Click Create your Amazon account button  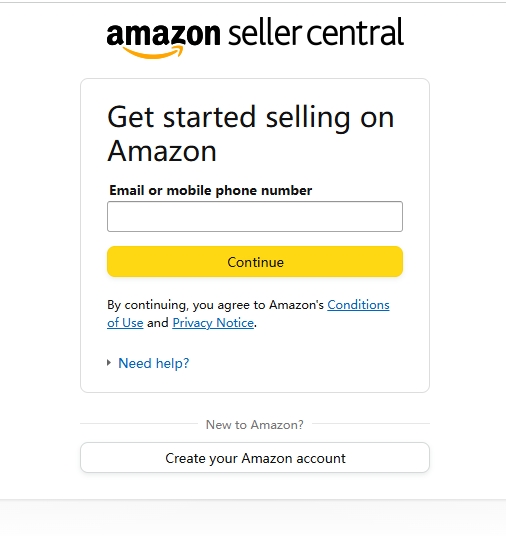tap(255, 458)
